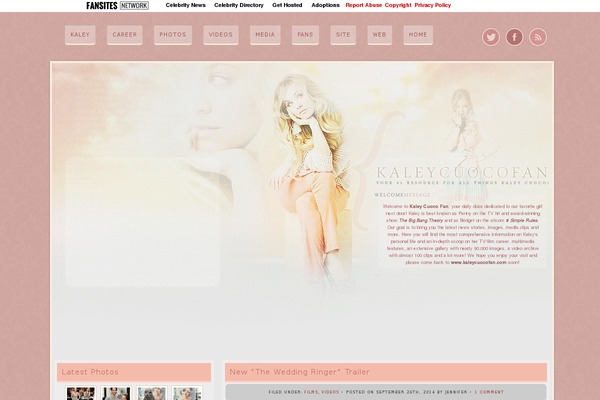This screenshot has width=600, height=400.
Task: Click the Latest Photos heading
Action: coord(90,372)
